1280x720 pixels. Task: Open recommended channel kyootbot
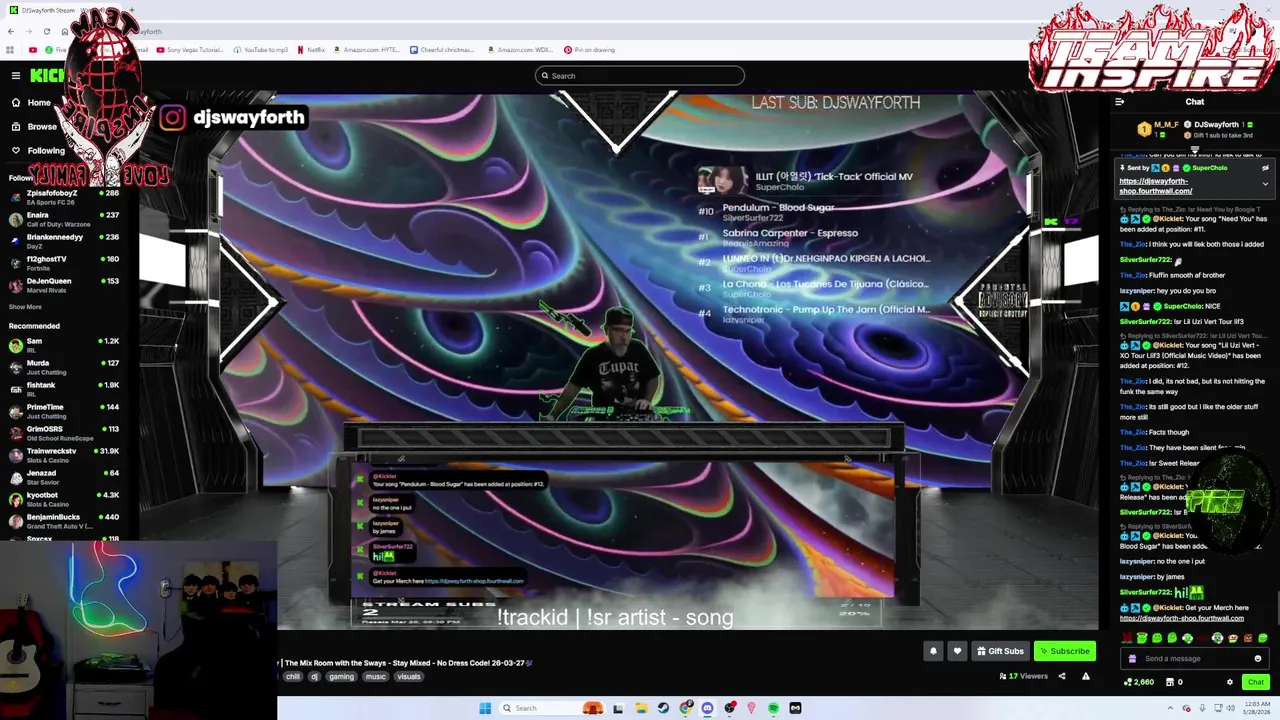point(64,498)
